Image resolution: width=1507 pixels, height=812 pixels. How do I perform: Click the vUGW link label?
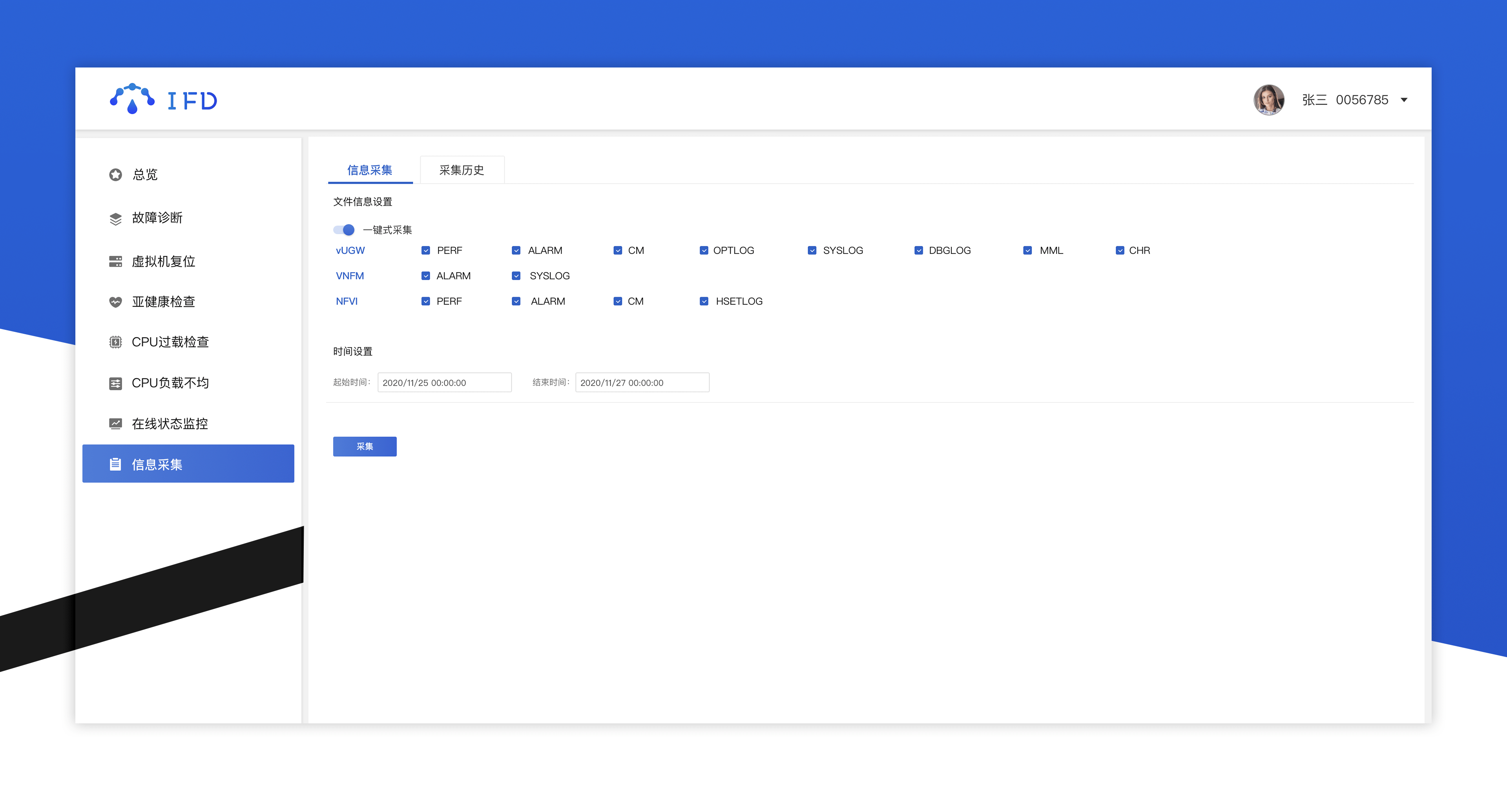[350, 250]
